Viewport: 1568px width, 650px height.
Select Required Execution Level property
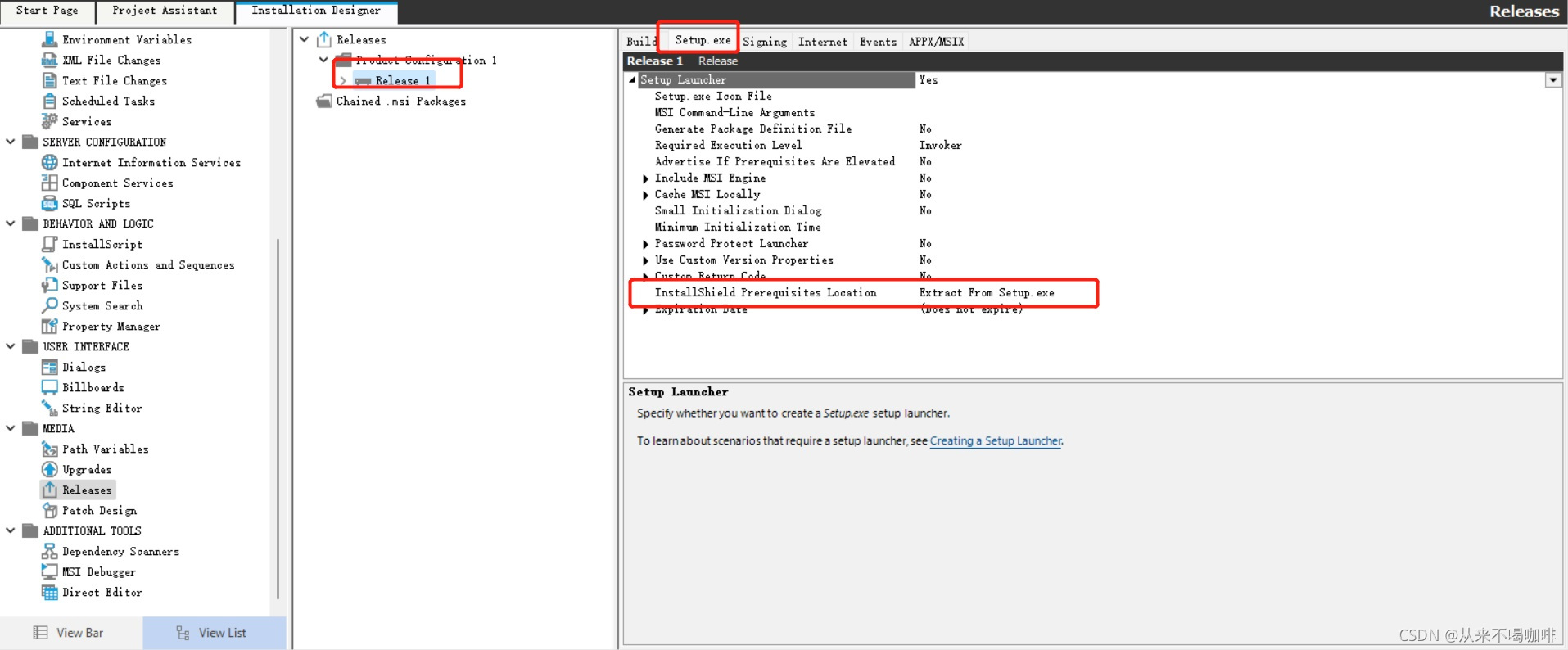point(728,145)
